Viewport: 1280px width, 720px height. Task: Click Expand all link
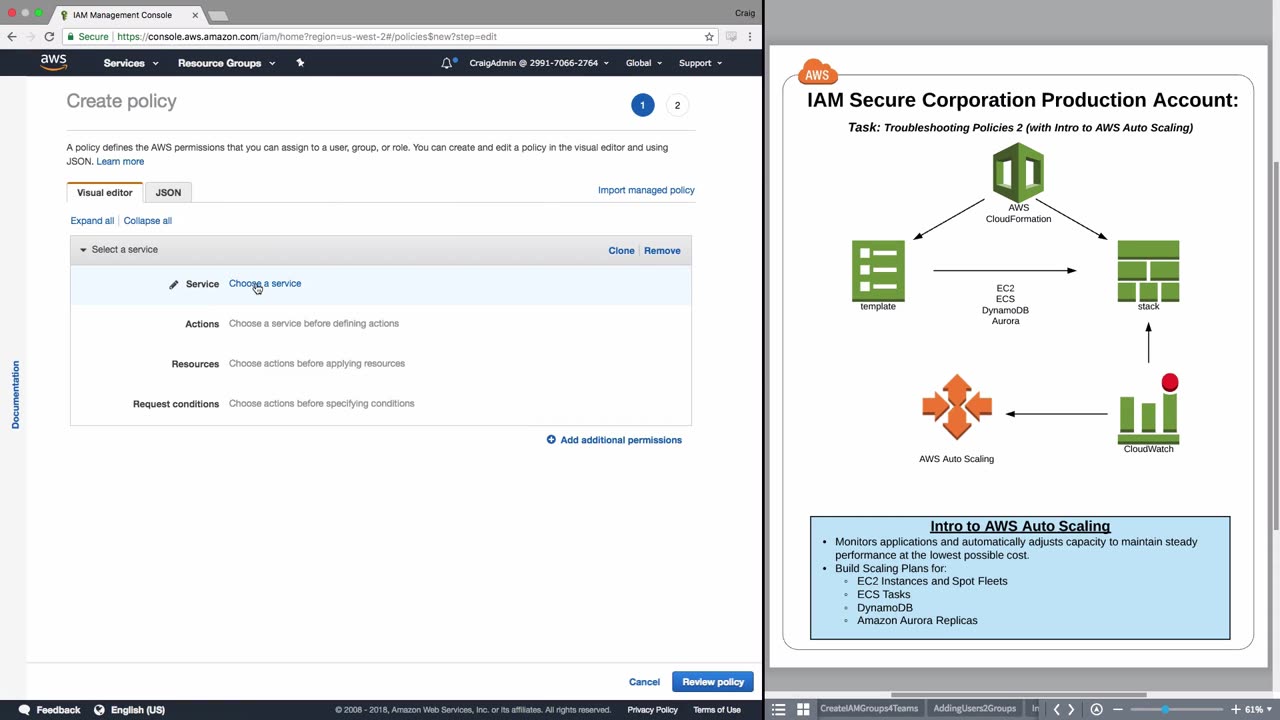click(x=92, y=221)
